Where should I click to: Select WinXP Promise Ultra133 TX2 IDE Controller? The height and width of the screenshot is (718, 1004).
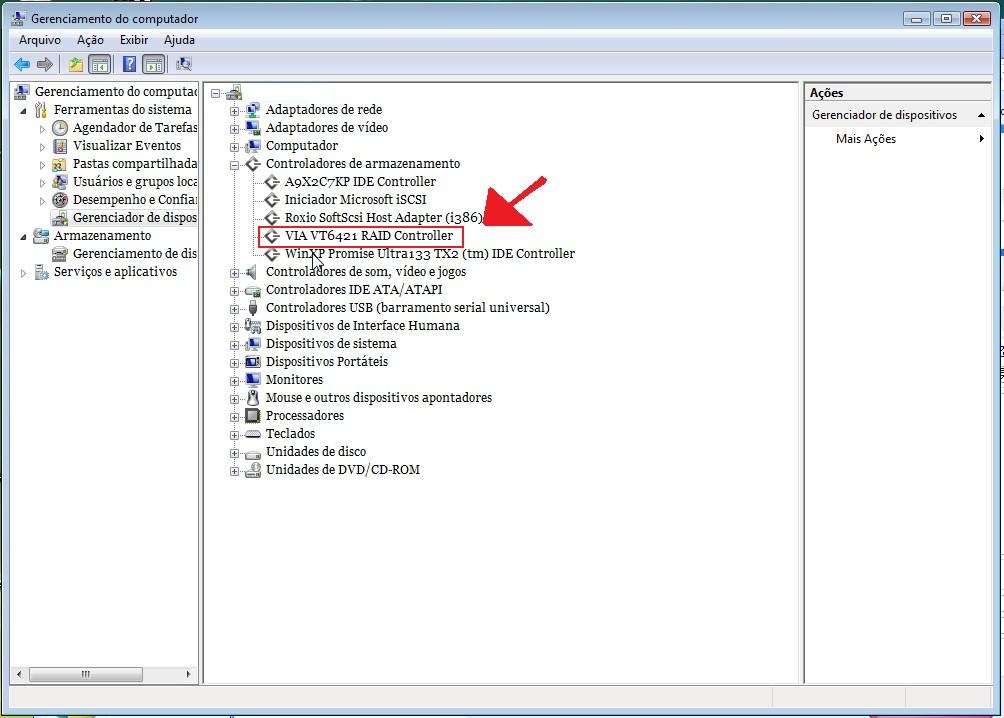coord(430,254)
